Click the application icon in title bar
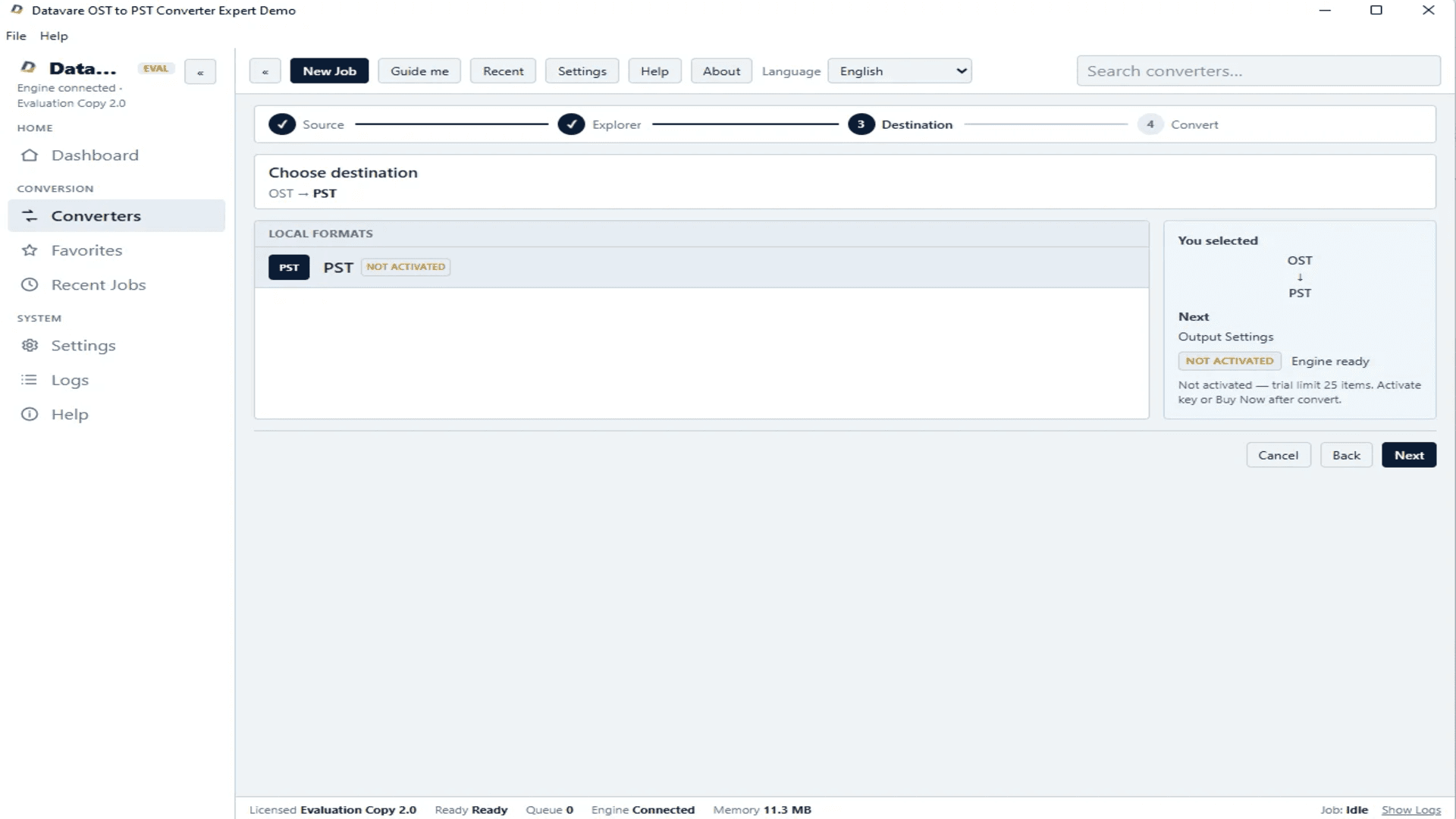1456x819 pixels. (x=17, y=11)
